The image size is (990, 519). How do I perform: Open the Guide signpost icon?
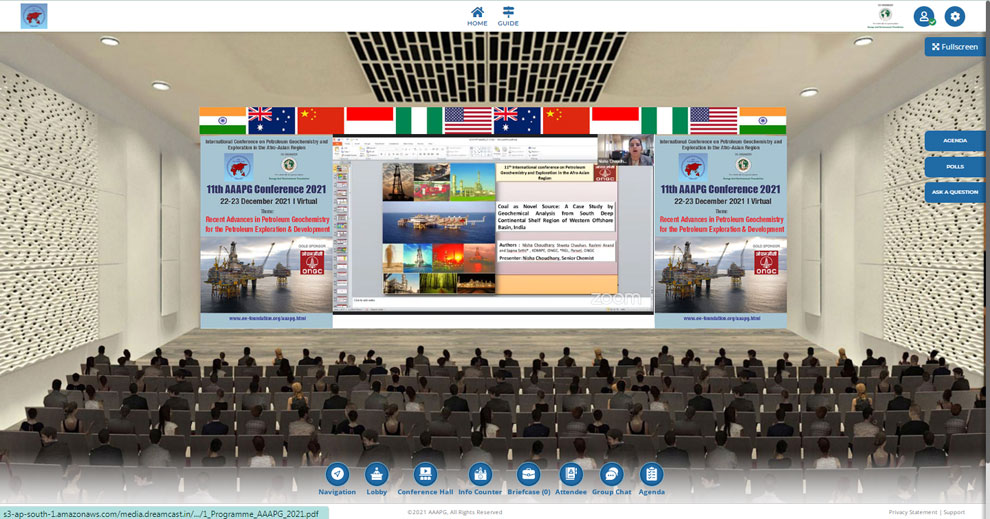[508, 16]
